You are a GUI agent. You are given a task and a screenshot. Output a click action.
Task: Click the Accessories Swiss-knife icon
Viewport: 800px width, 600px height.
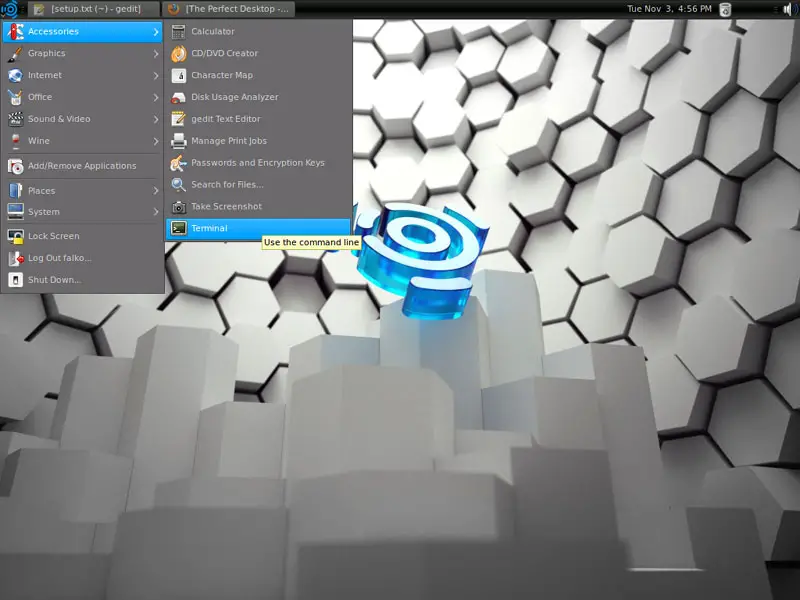click(x=15, y=32)
